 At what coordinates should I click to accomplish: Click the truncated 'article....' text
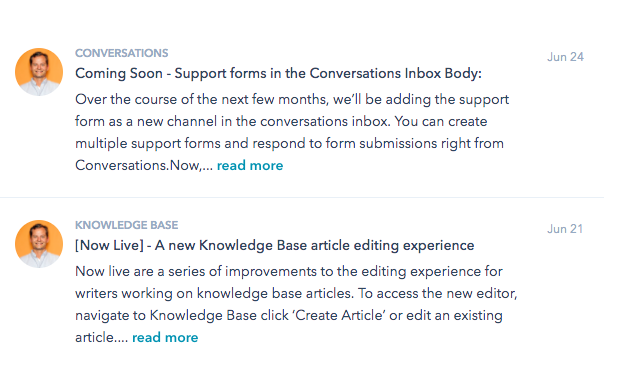(x=102, y=338)
